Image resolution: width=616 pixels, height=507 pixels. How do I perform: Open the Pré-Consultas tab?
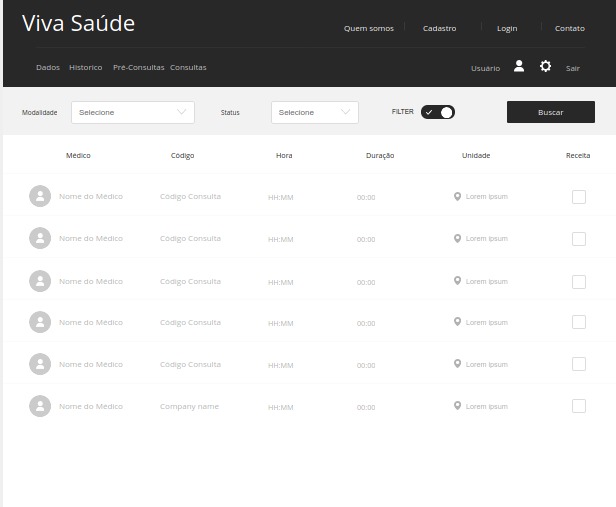click(x=139, y=68)
